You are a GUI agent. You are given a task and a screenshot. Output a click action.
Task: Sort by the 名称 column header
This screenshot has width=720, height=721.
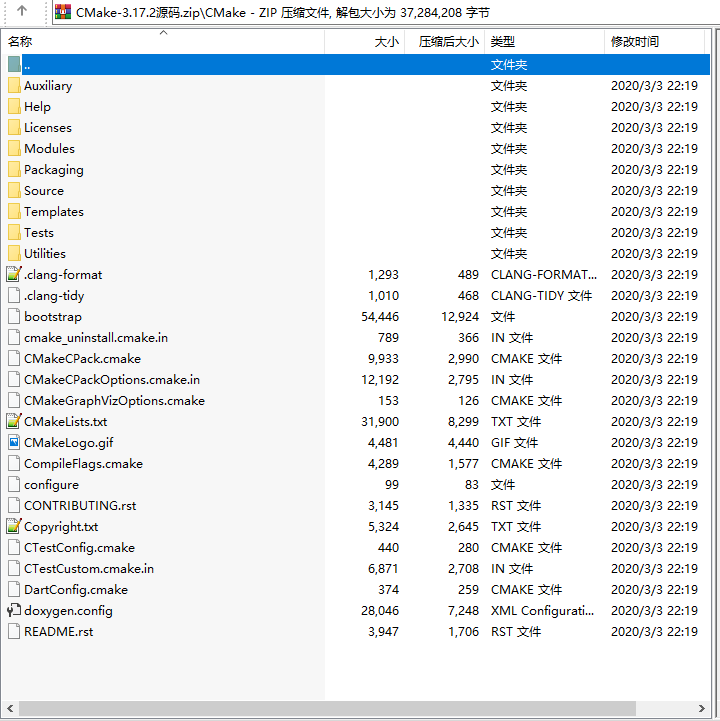163,42
